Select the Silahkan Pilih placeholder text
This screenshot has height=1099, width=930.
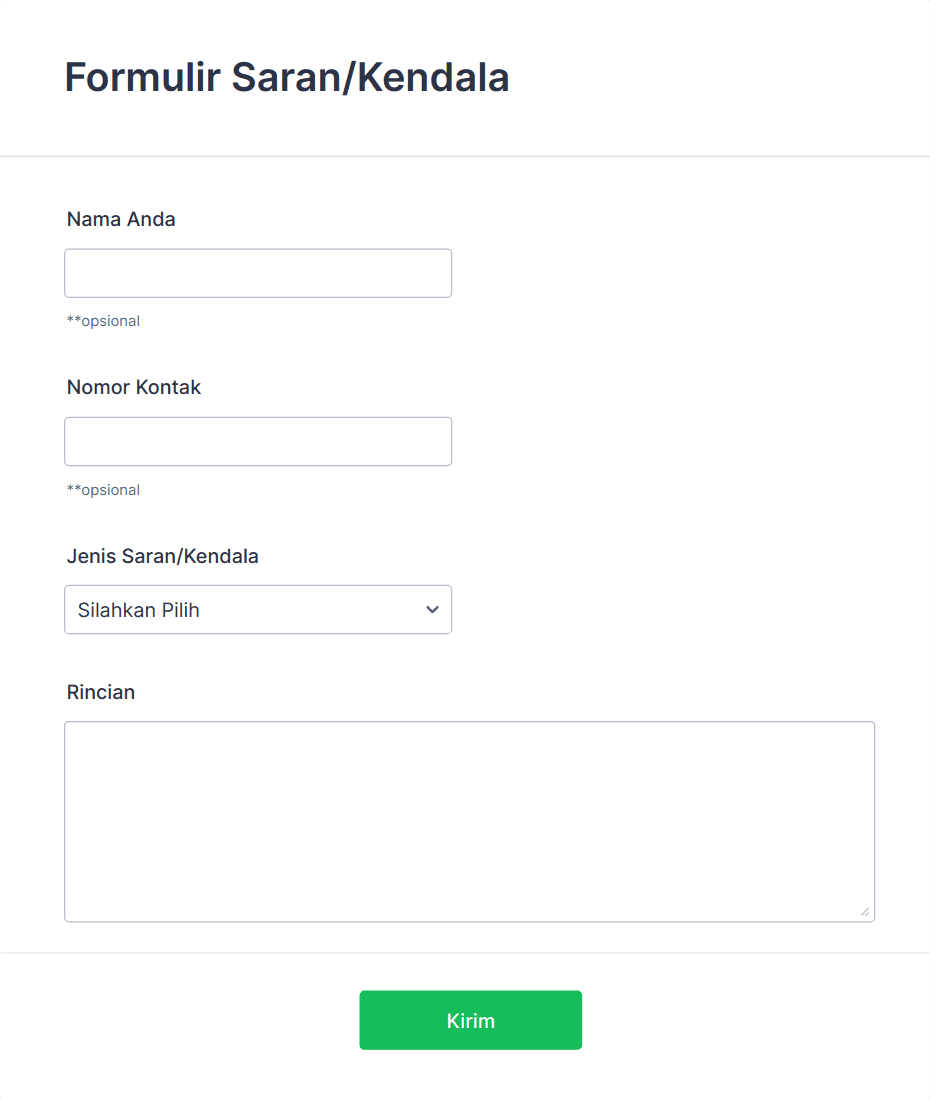coord(139,610)
